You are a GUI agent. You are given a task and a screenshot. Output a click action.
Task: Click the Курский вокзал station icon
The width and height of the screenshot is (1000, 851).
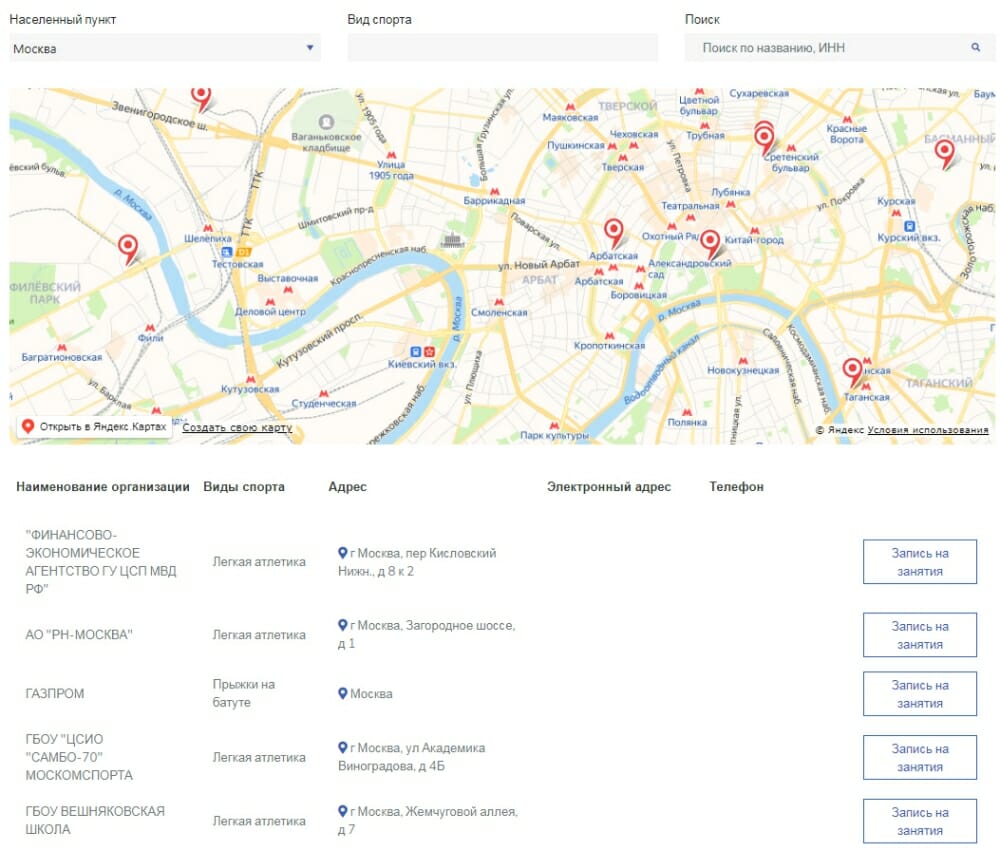tap(909, 226)
